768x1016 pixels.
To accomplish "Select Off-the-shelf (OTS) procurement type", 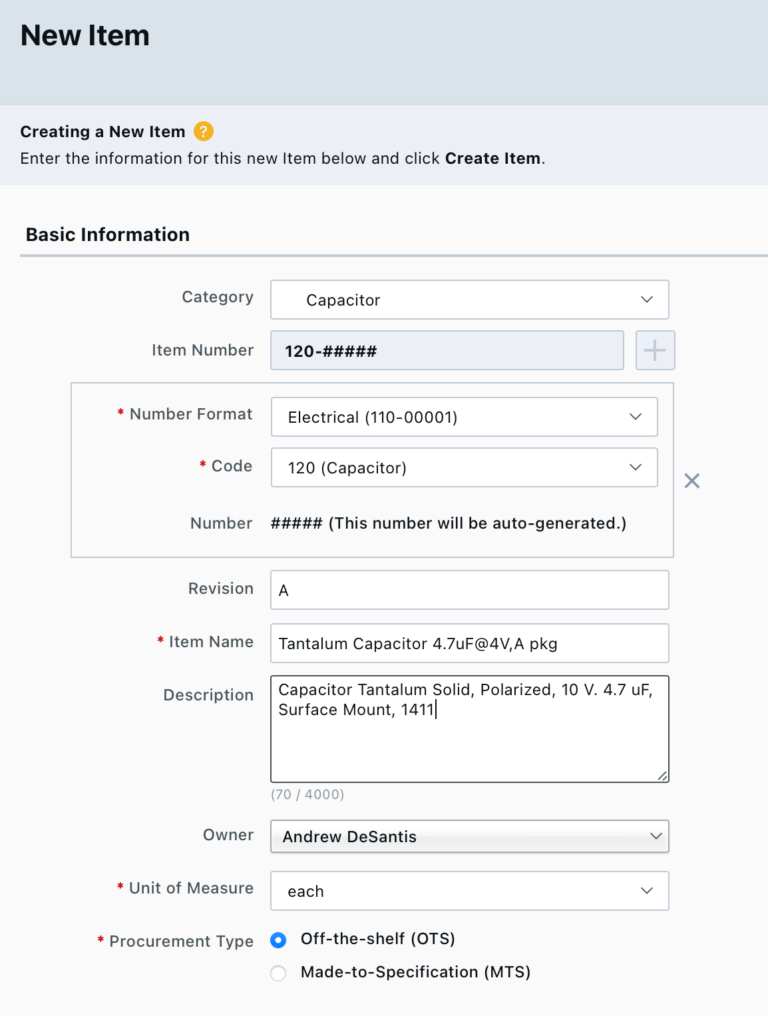I will pyautogui.click(x=279, y=940).
